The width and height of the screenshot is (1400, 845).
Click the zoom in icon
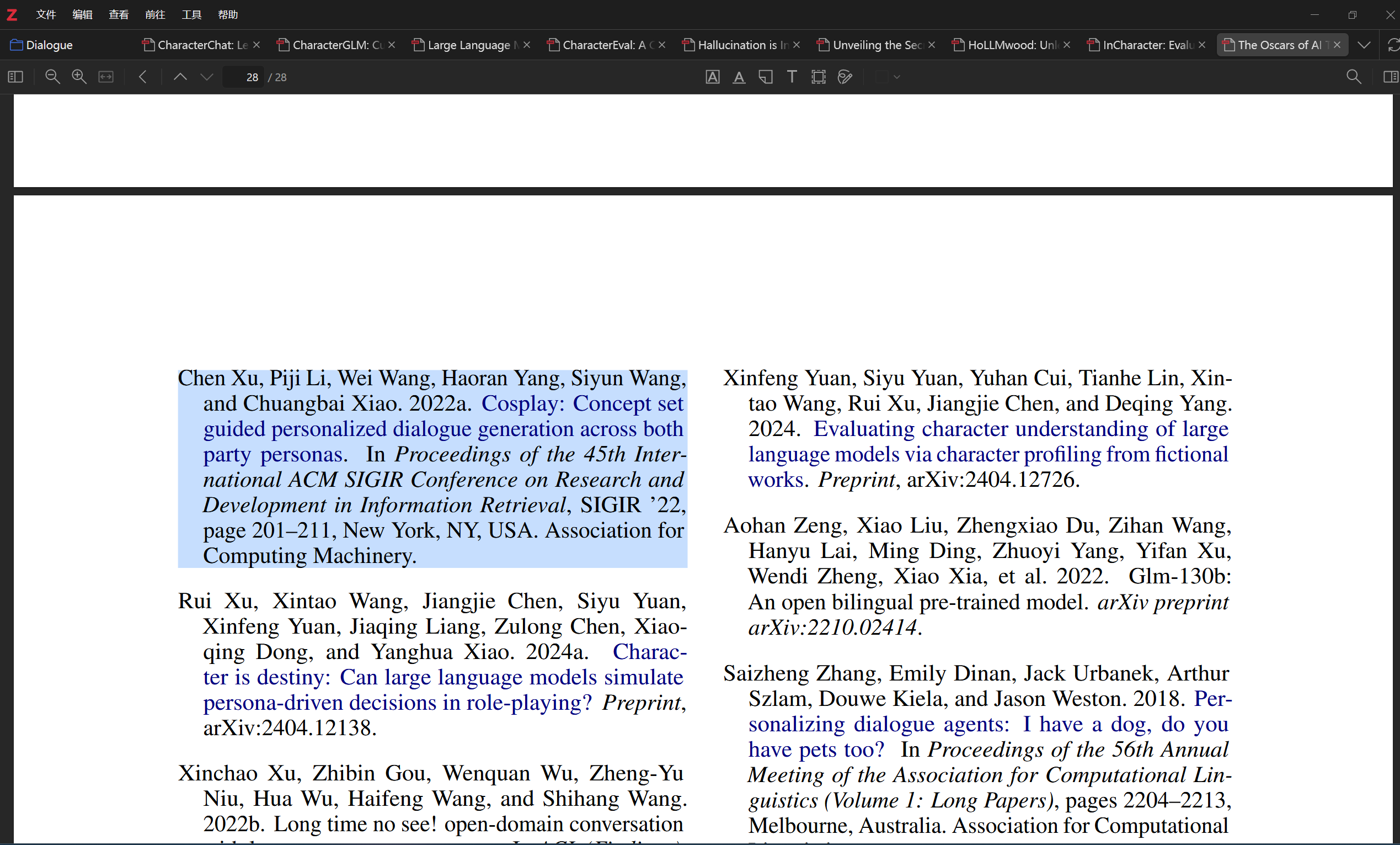coord(79,77)
